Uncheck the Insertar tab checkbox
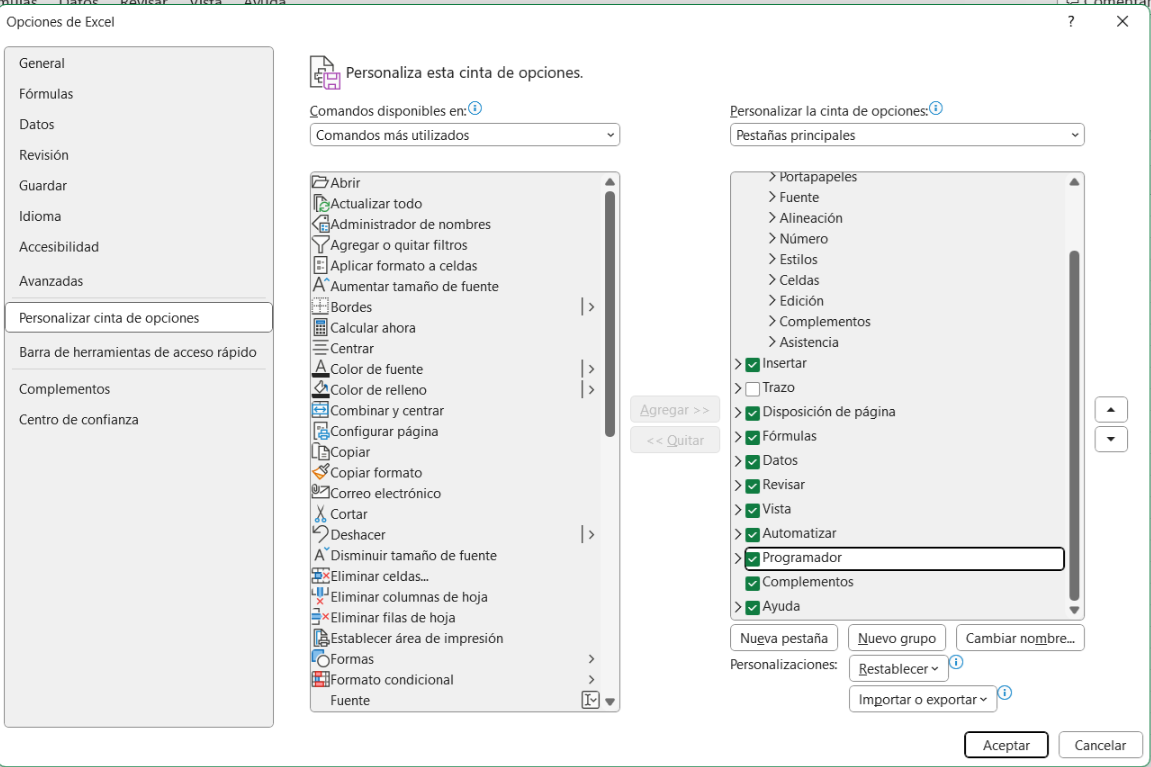Screen dimensions: 1151x767 pyautogui.click(x=752, y=364)
